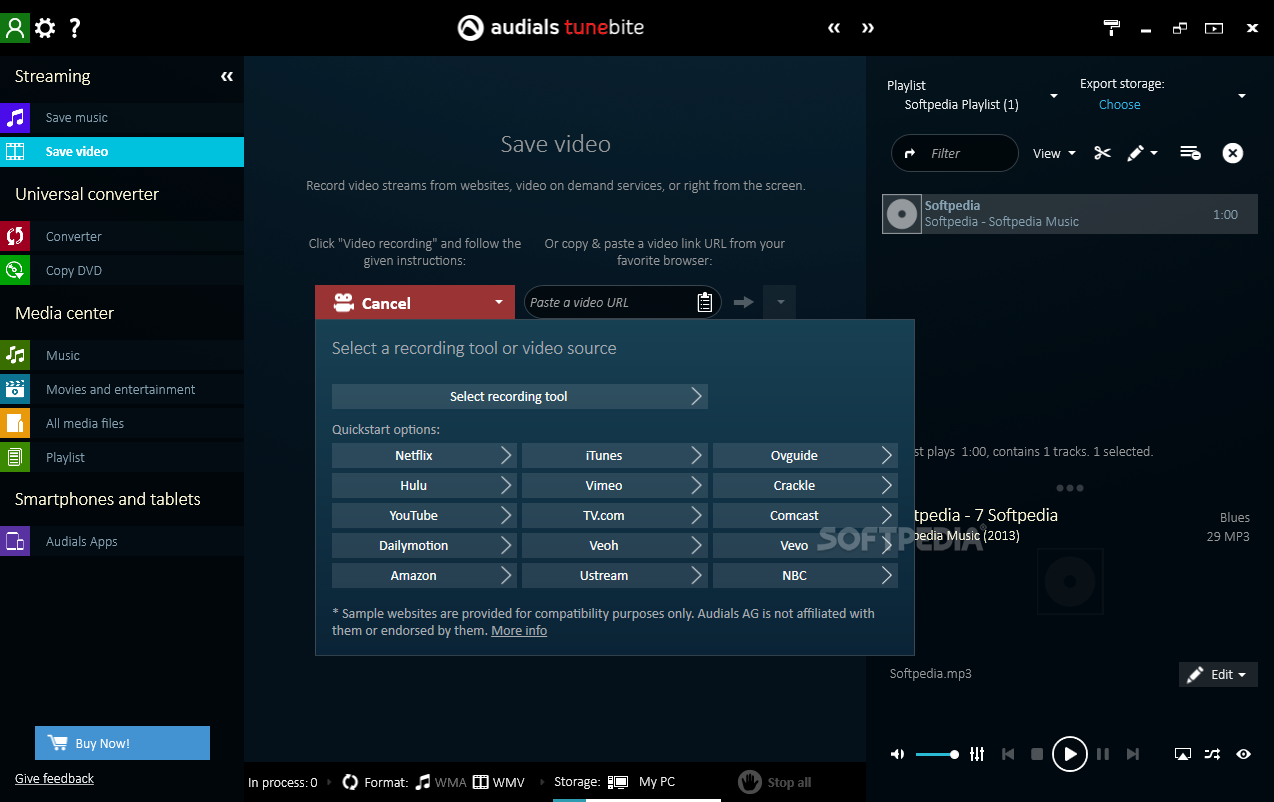Open the Storage My PC selector
Viewport: 1274px width, 802px height.
pos(615,782)
